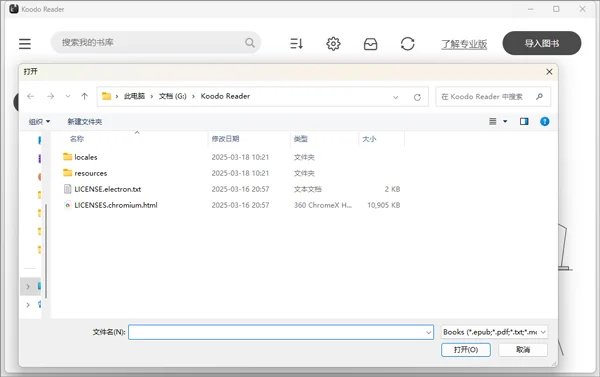Viewport: 600px width, 377px height.
Task: Select 此电脑 in the address path
Action: pyautogui.click(x=134, y=96)
